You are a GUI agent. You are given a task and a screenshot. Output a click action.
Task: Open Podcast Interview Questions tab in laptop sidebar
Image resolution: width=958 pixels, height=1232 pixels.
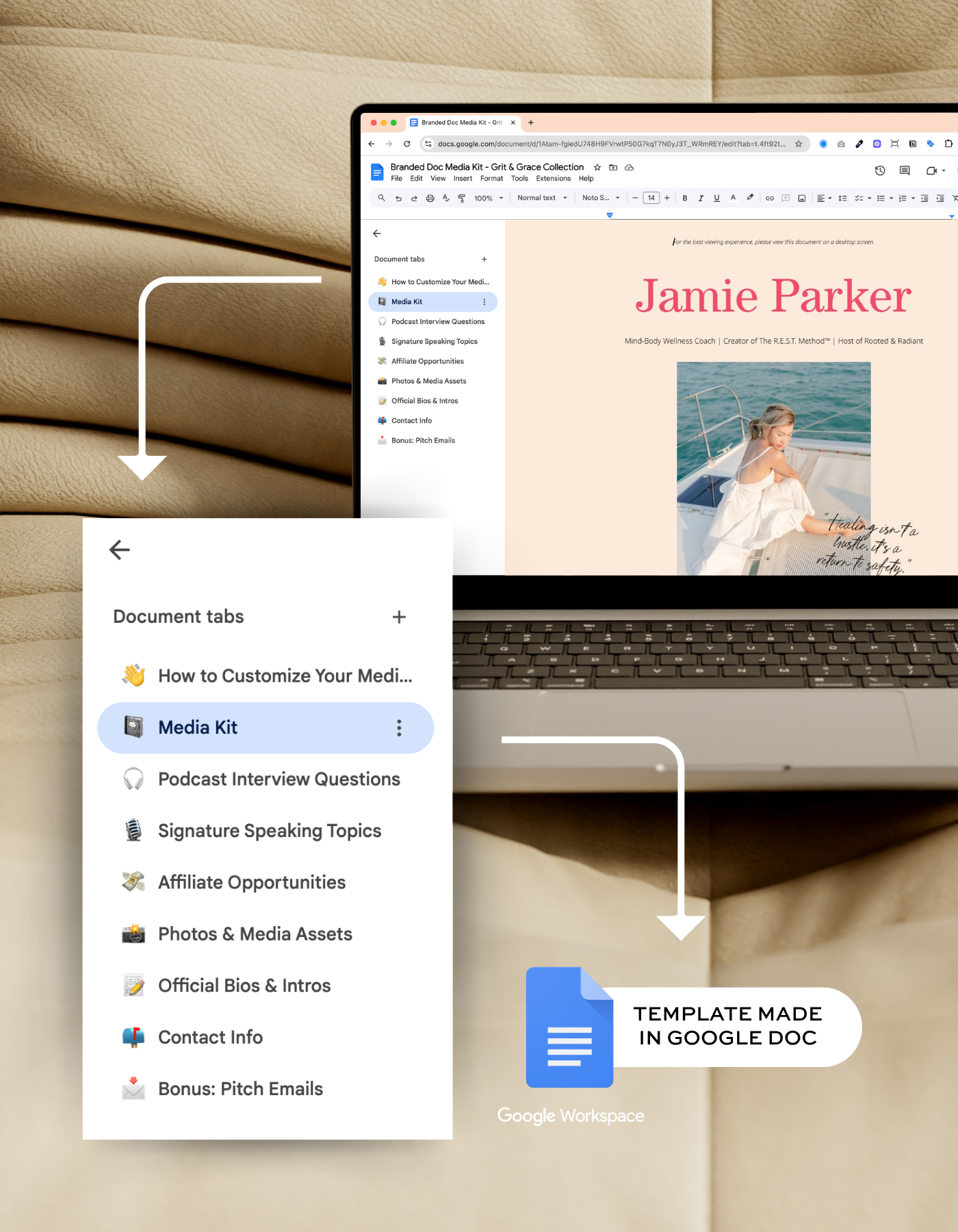[432, 322]
